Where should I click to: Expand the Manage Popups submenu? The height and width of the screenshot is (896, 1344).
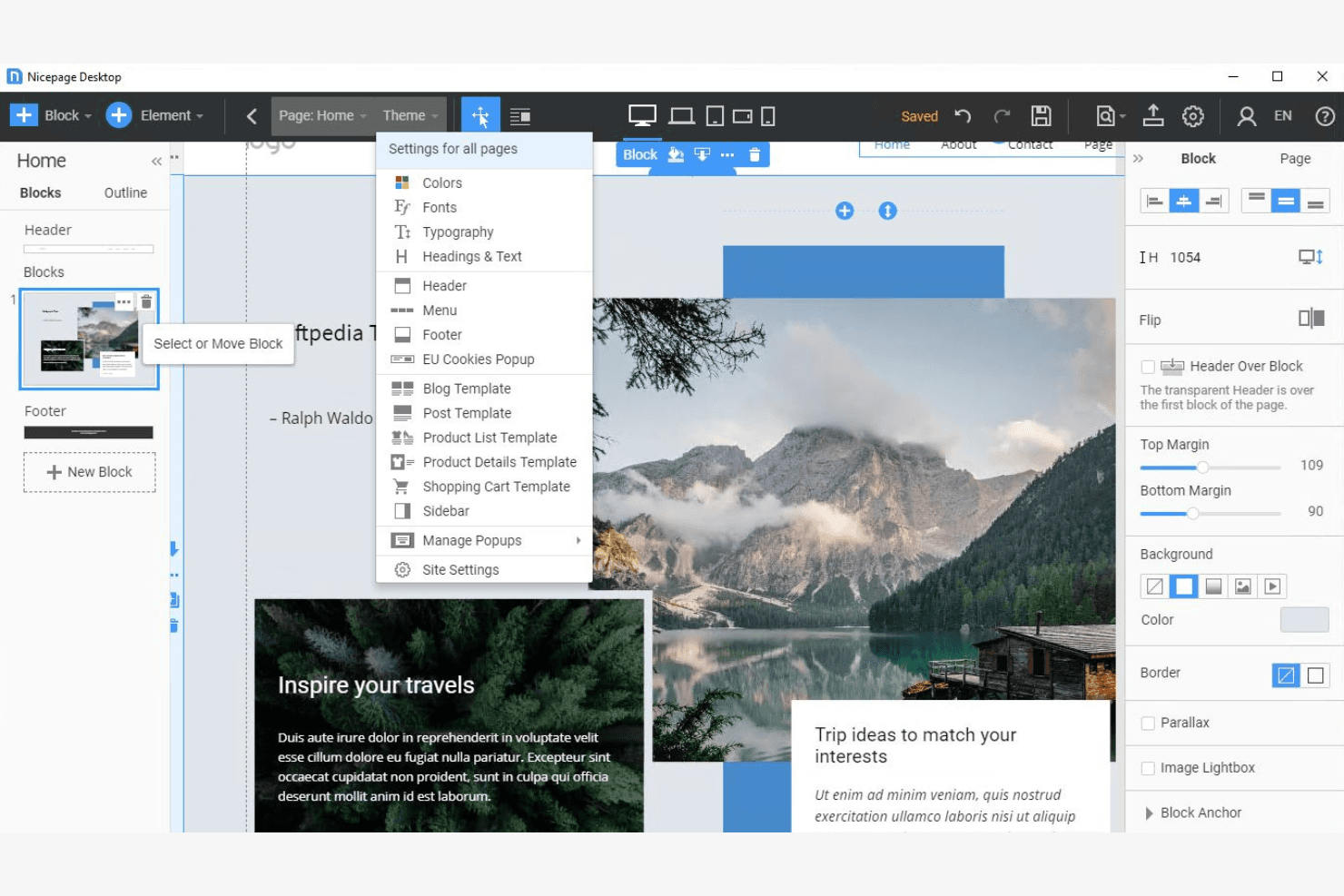coord(484,540)
